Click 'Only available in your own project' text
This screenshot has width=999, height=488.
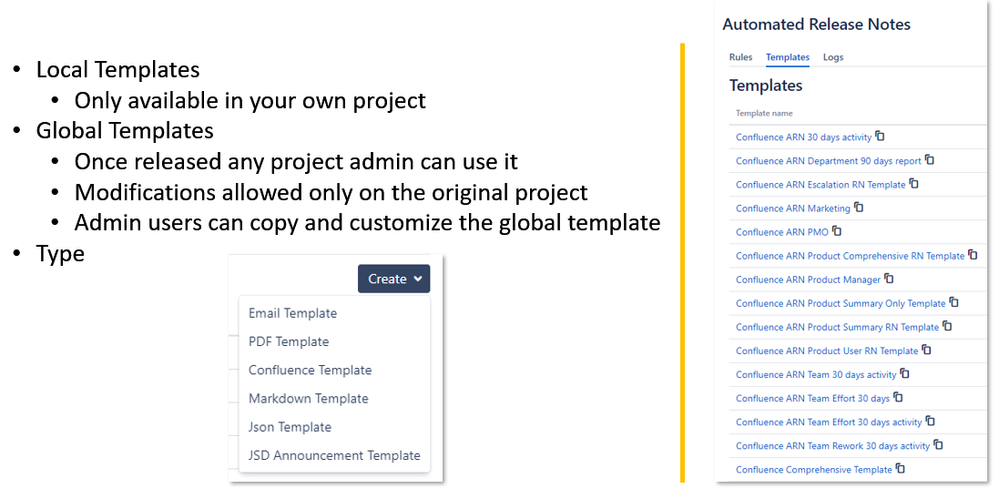250,100
